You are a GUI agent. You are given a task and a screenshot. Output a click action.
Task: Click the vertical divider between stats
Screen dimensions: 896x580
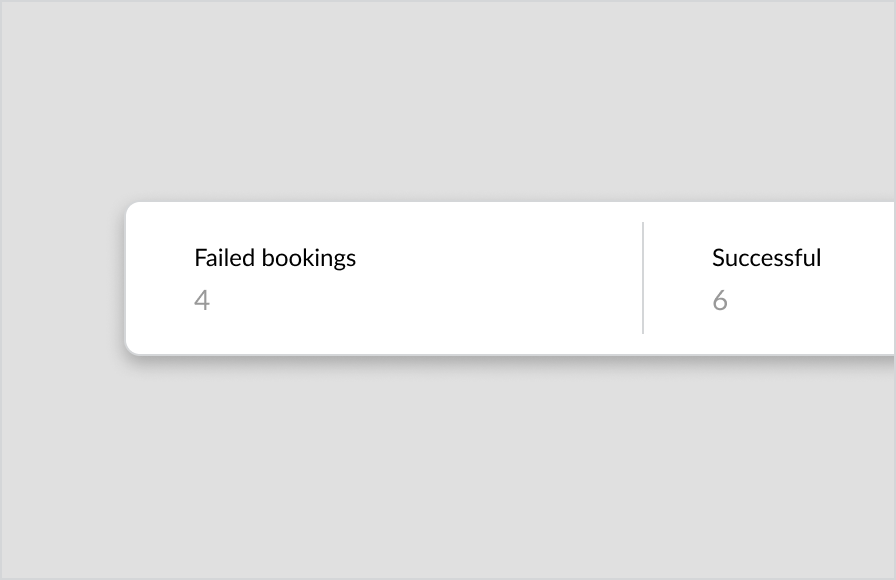[x=643, y=278]
